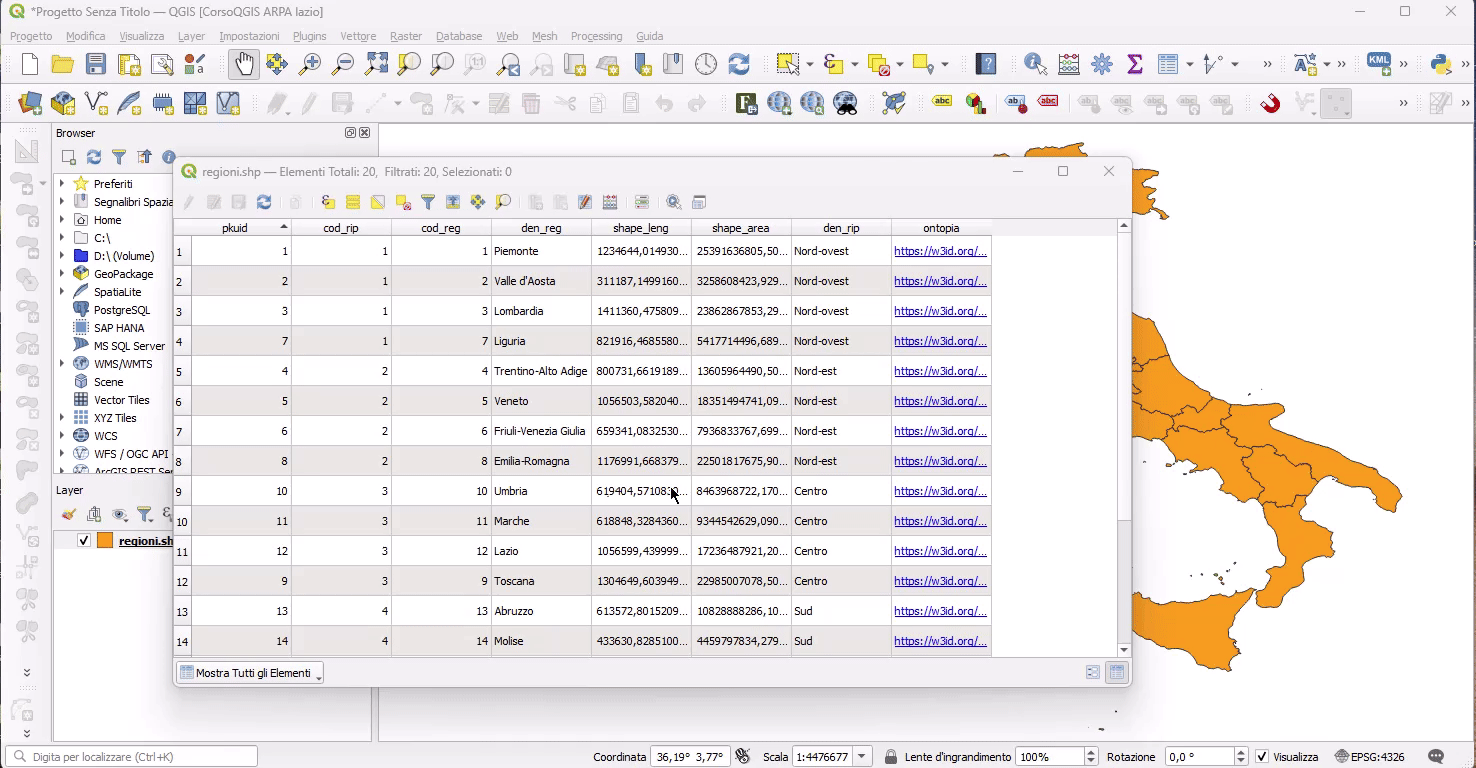Switch attribute table to form view

click(x=1093, y=673)
